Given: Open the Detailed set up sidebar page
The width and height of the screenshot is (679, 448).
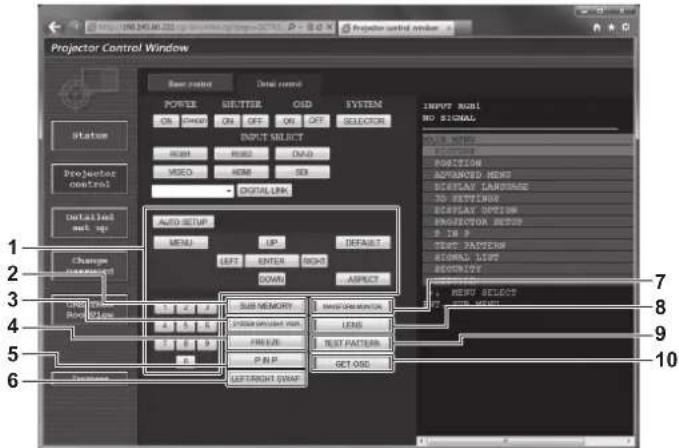Looking at the screenshot, I should pos(90,222).
